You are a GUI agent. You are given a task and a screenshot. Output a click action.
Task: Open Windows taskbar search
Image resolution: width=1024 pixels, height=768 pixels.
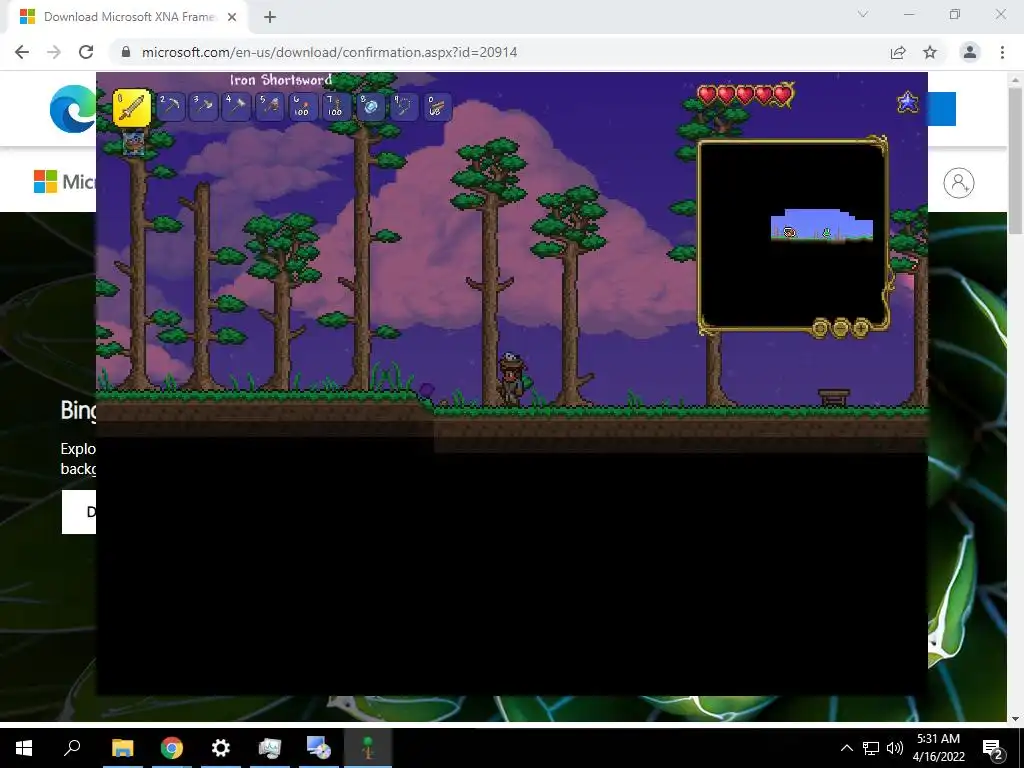(72, 748)
